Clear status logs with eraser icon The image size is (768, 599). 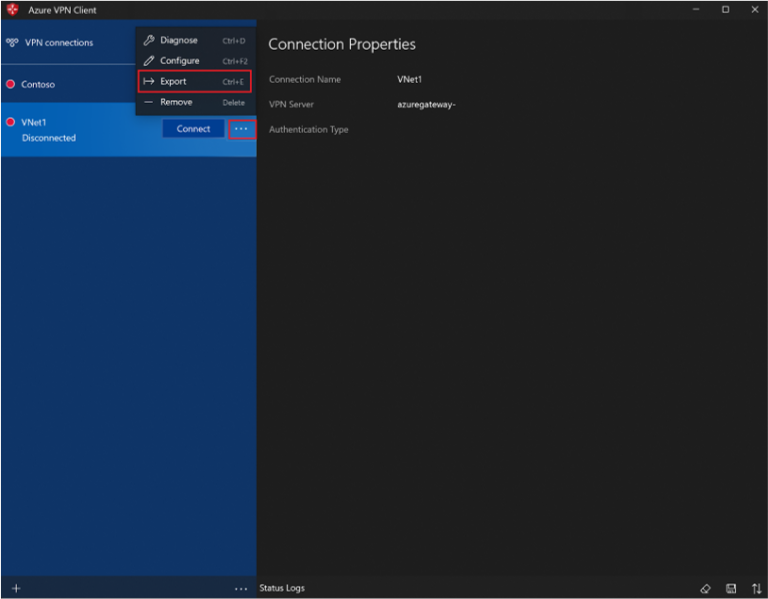point(705,589)
